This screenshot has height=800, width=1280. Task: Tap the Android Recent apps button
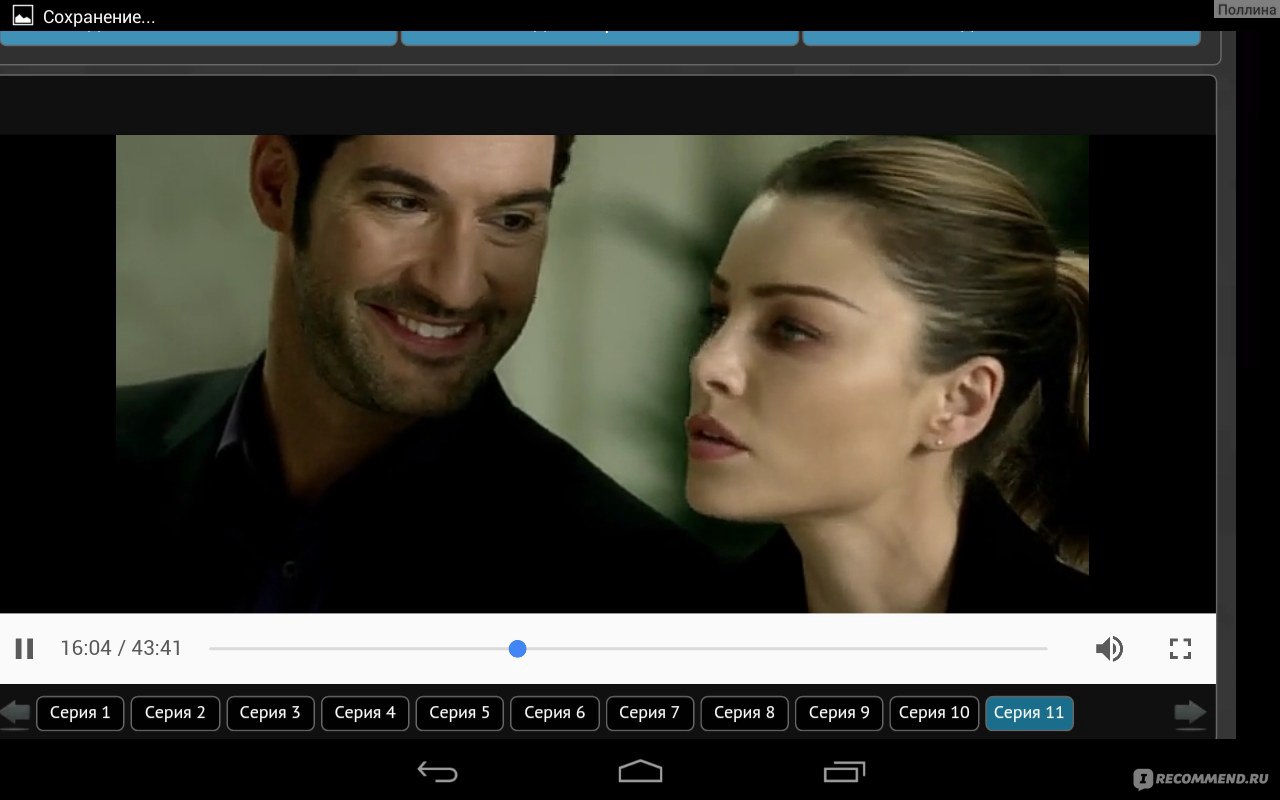click(x=845, y=772)
